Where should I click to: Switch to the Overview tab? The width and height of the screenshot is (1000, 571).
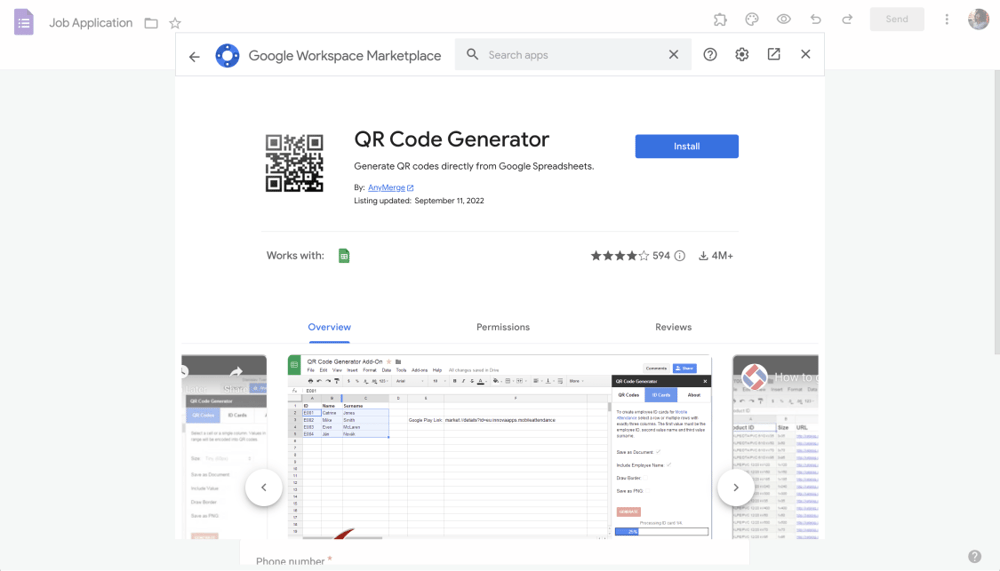click(329, 327)
